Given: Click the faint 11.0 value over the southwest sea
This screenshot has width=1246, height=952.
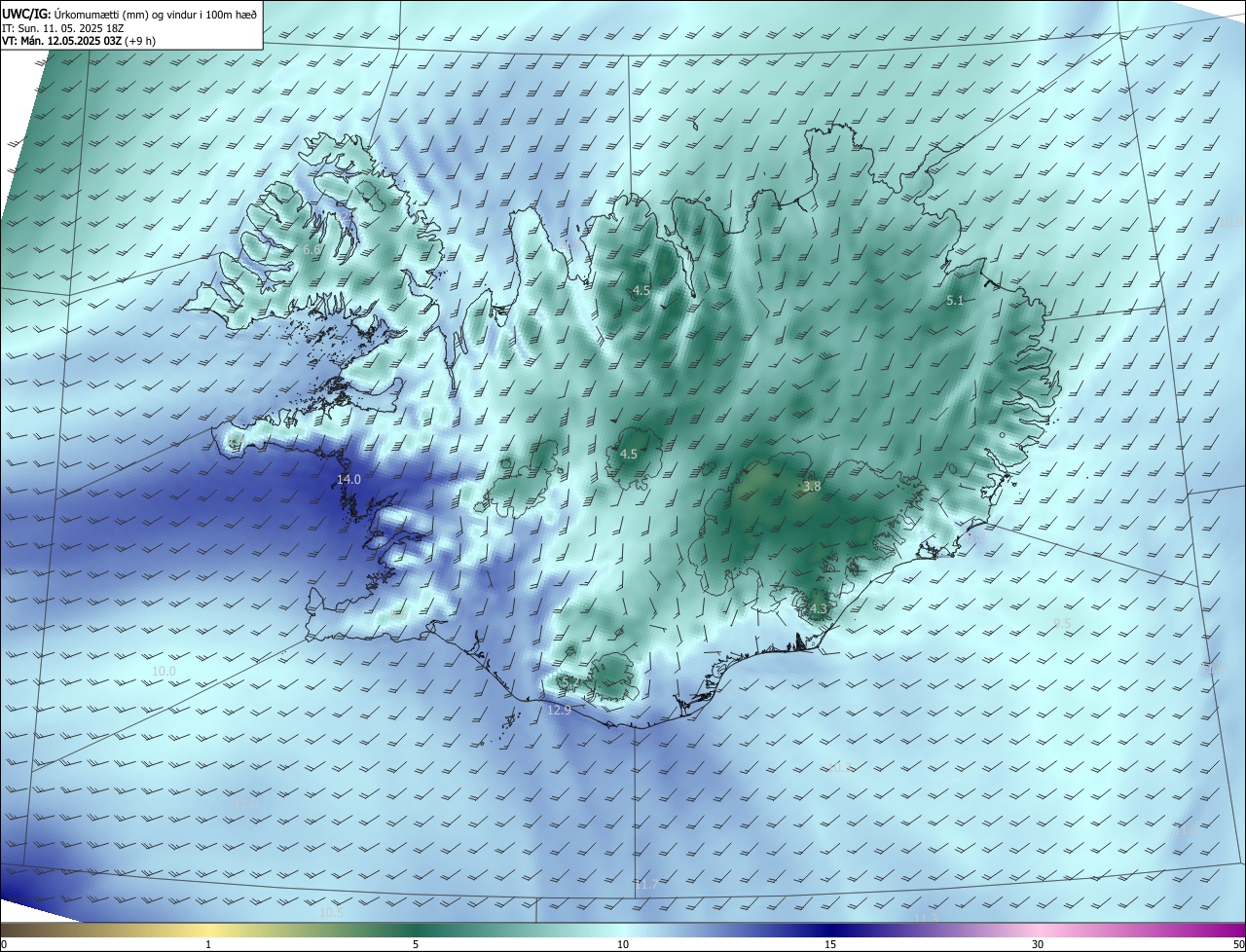Looking at the screenshot, I should [x=246, y=804].
